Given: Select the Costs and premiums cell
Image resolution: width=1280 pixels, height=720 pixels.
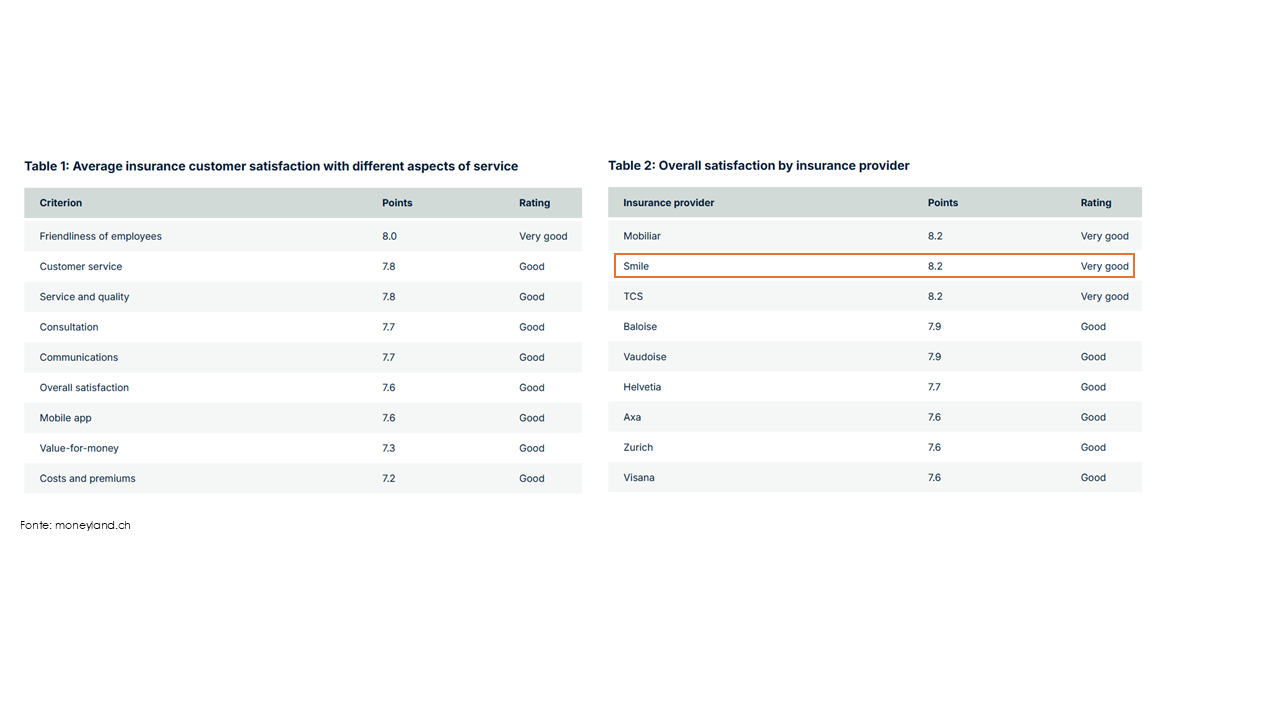Looking at the screenshot, I should point(87,478).
